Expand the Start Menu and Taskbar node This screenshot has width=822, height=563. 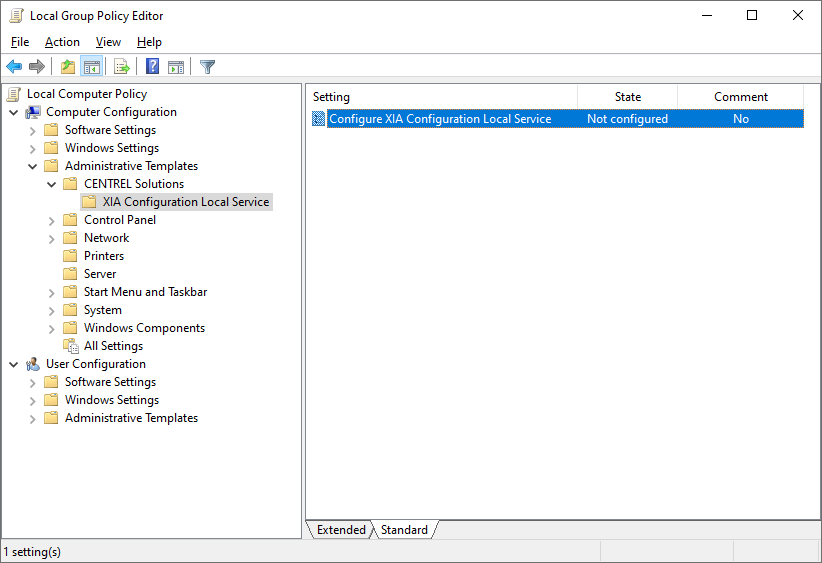tap(51, 293)
